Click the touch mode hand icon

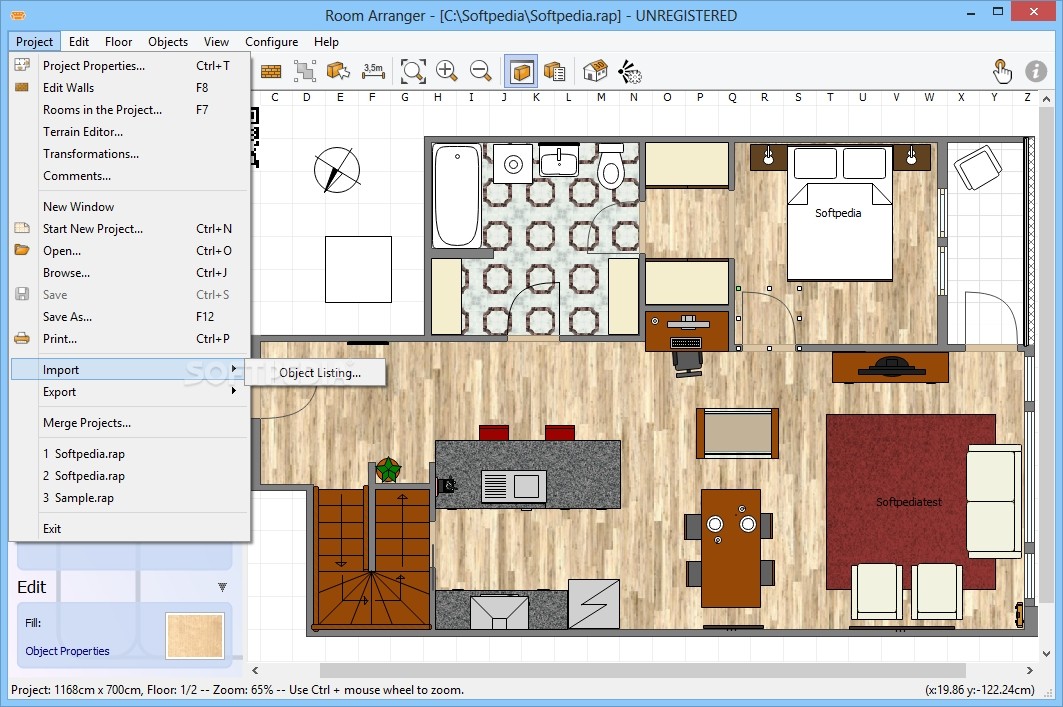pyautogui.click(x=1002, y=71)
